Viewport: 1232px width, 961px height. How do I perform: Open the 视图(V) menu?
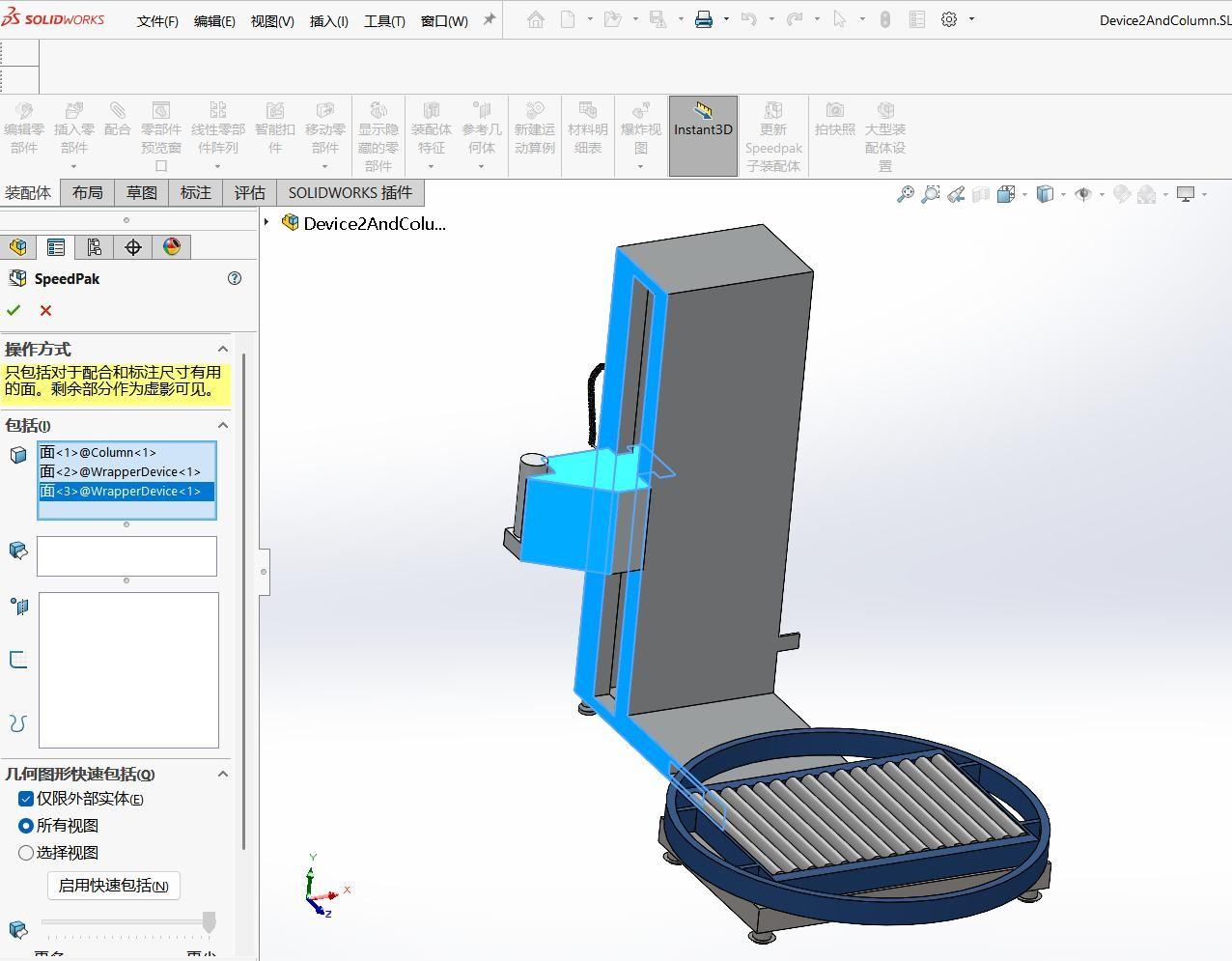[272, 20]
